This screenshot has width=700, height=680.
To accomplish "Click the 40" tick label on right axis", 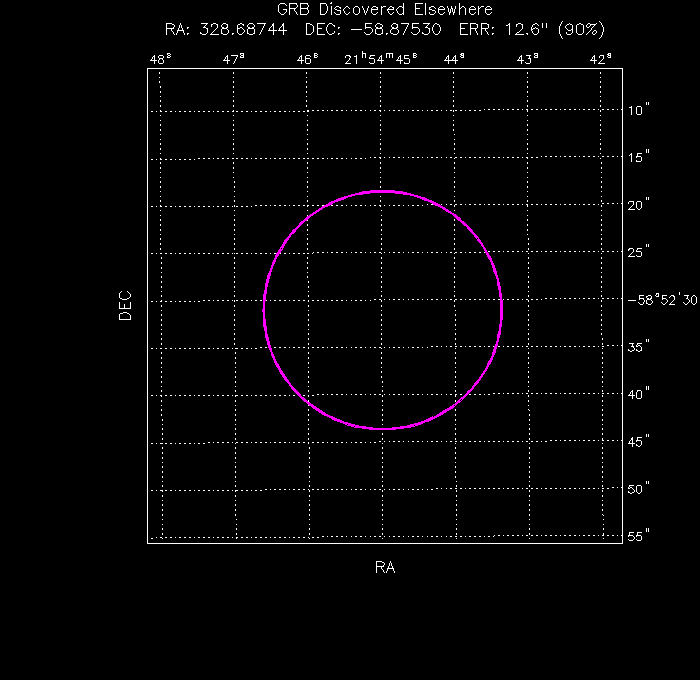I will (x=640, y=394).
